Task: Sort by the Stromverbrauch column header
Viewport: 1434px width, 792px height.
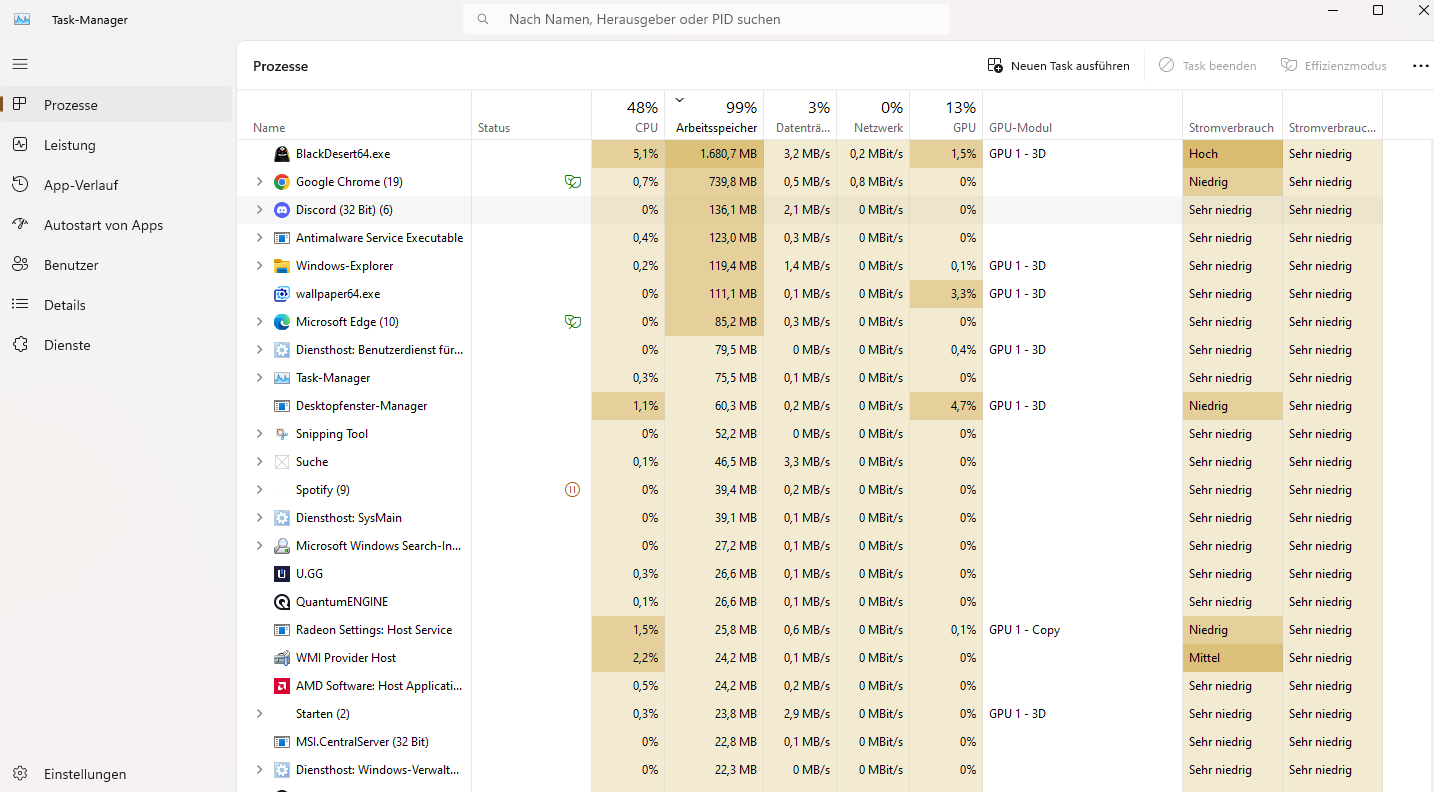Action: tap(1232, 115)
